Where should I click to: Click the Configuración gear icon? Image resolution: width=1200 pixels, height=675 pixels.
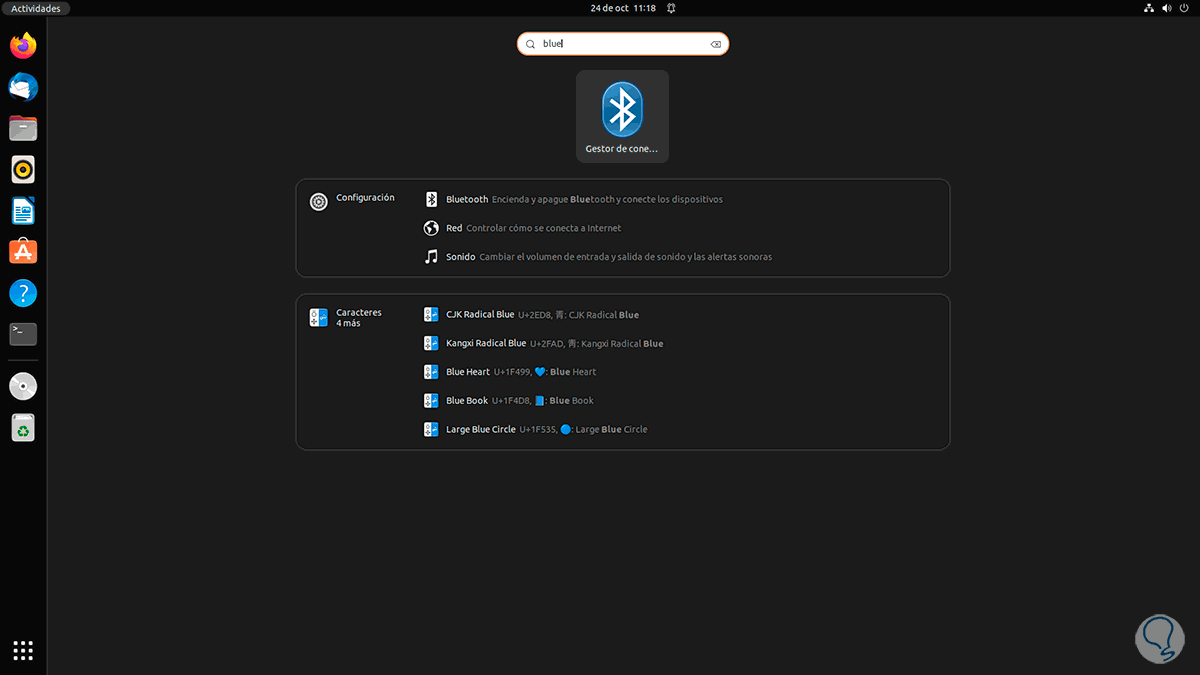click(x=319, y=202)
